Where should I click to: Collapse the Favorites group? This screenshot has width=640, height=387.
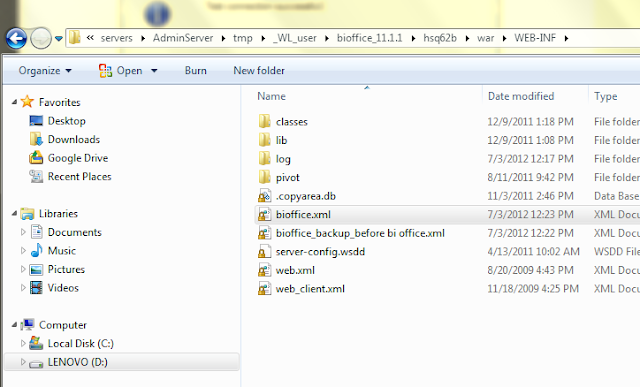pos(14,102)
